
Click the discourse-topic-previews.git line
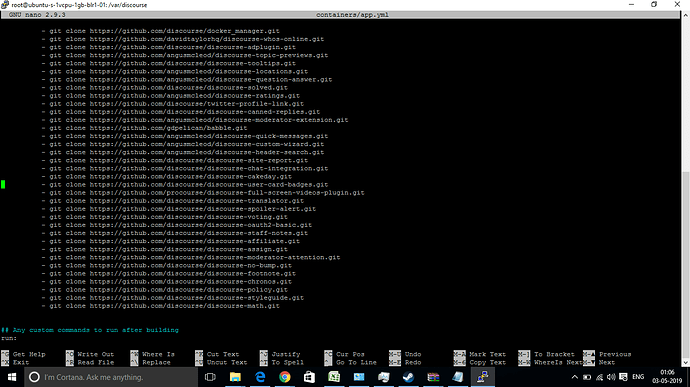[185, 55]
